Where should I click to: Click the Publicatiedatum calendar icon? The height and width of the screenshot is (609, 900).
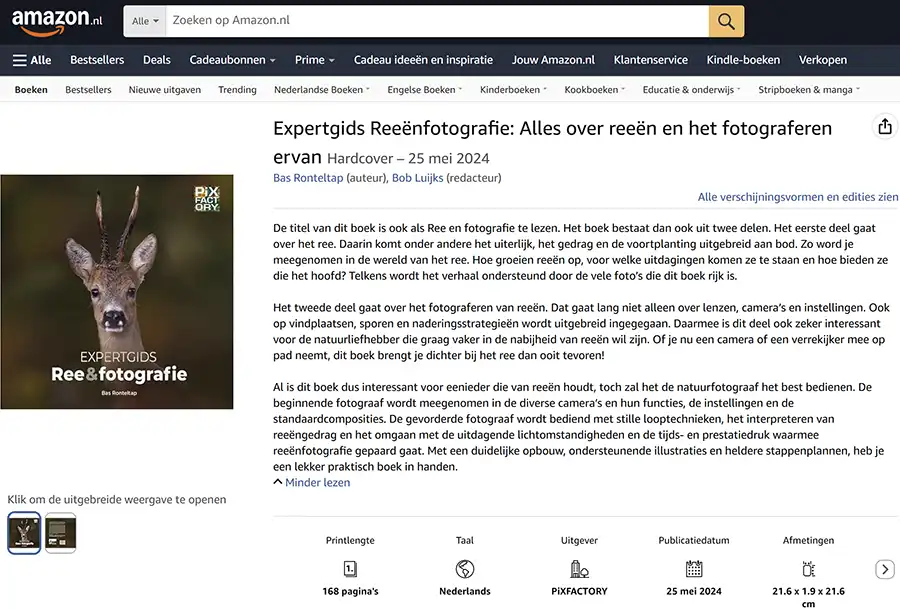pyautogui.click(x=693, y=569)
